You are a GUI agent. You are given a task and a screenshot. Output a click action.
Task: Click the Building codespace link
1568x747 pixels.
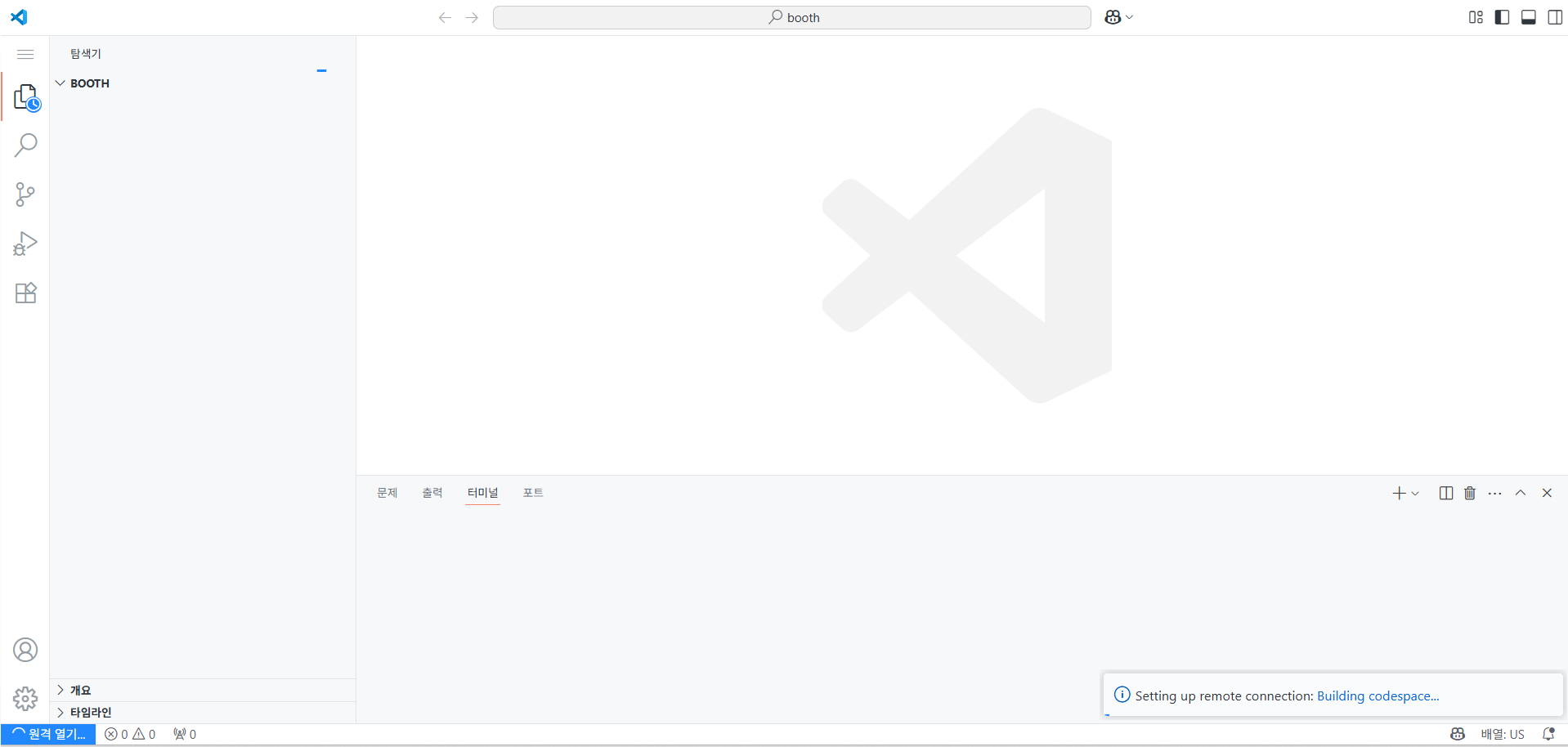click(x=1378, y=696)
